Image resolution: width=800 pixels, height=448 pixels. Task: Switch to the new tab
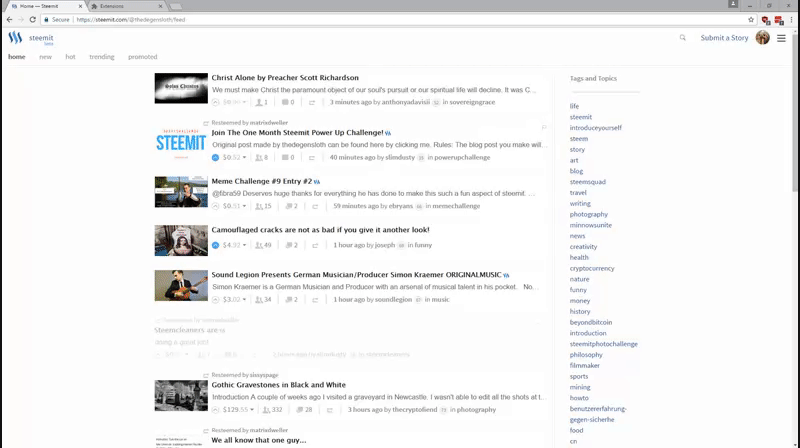point(45,57)
